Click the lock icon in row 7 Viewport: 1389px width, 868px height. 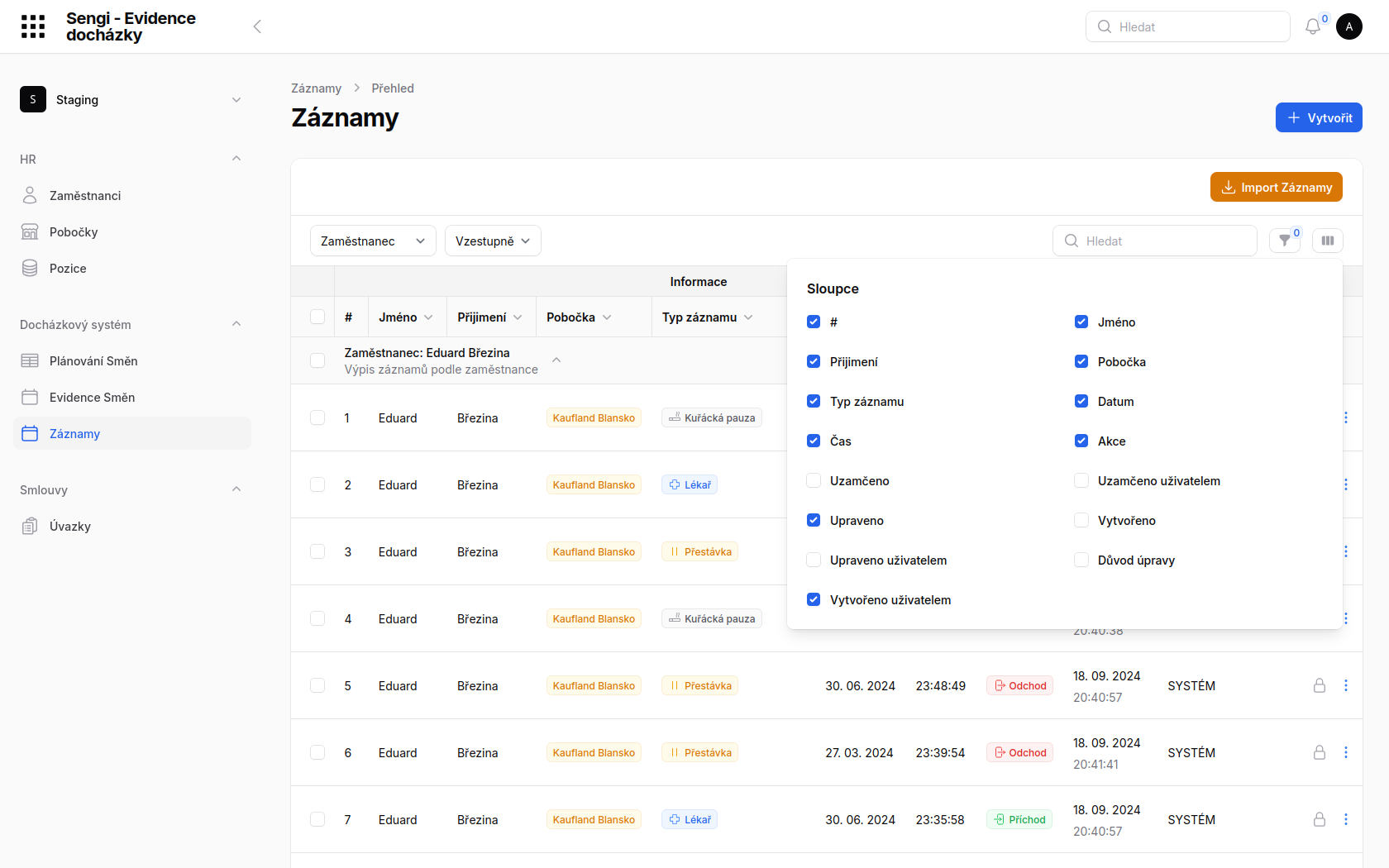pos(1320,819)
